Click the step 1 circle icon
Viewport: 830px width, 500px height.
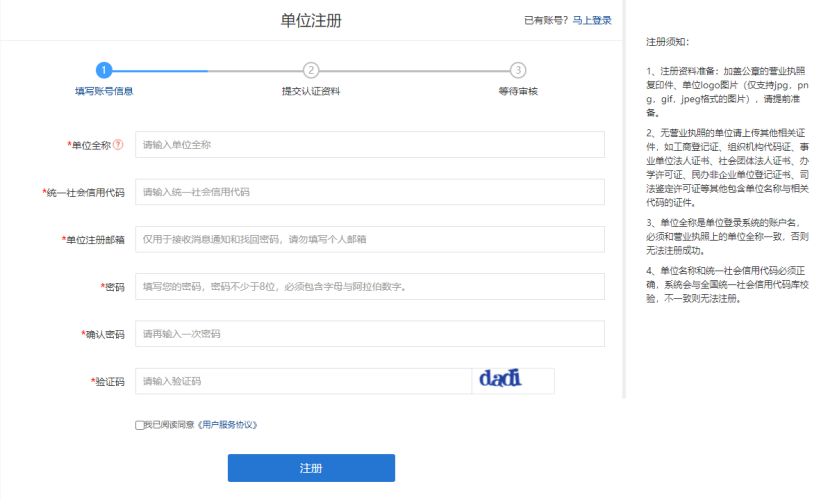(104, 70)
